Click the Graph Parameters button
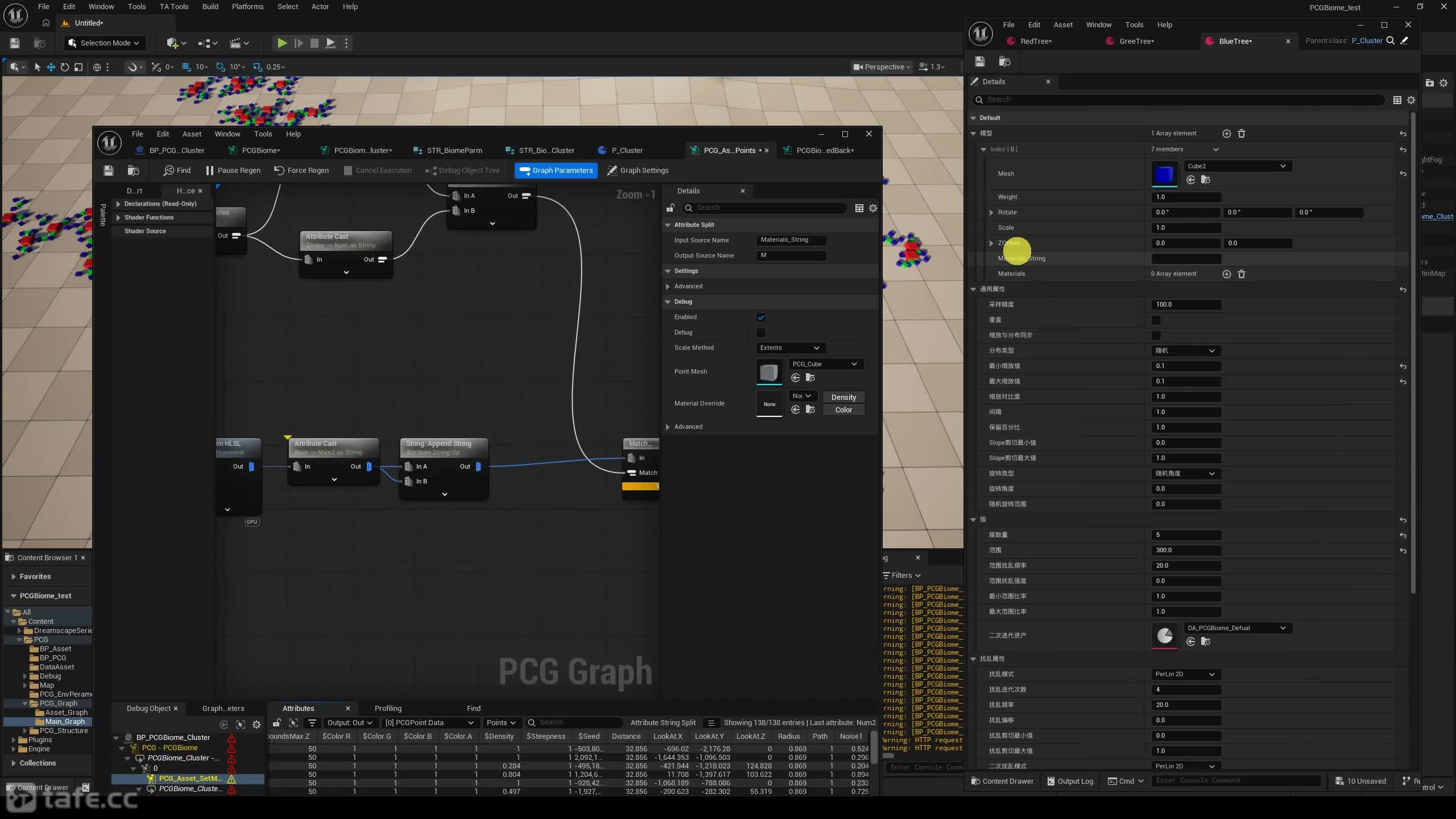The width and height of the screenshot is (1456, 819). point(556,171)
